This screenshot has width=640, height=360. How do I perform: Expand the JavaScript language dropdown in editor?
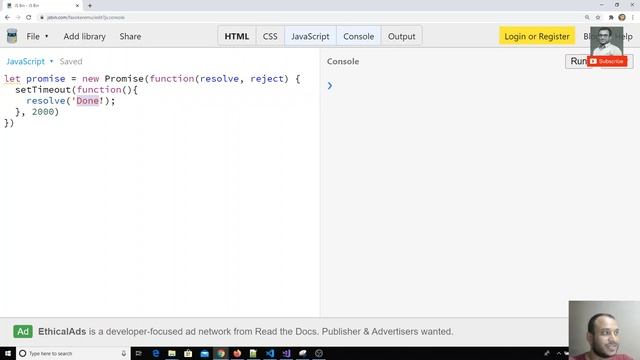29,61
